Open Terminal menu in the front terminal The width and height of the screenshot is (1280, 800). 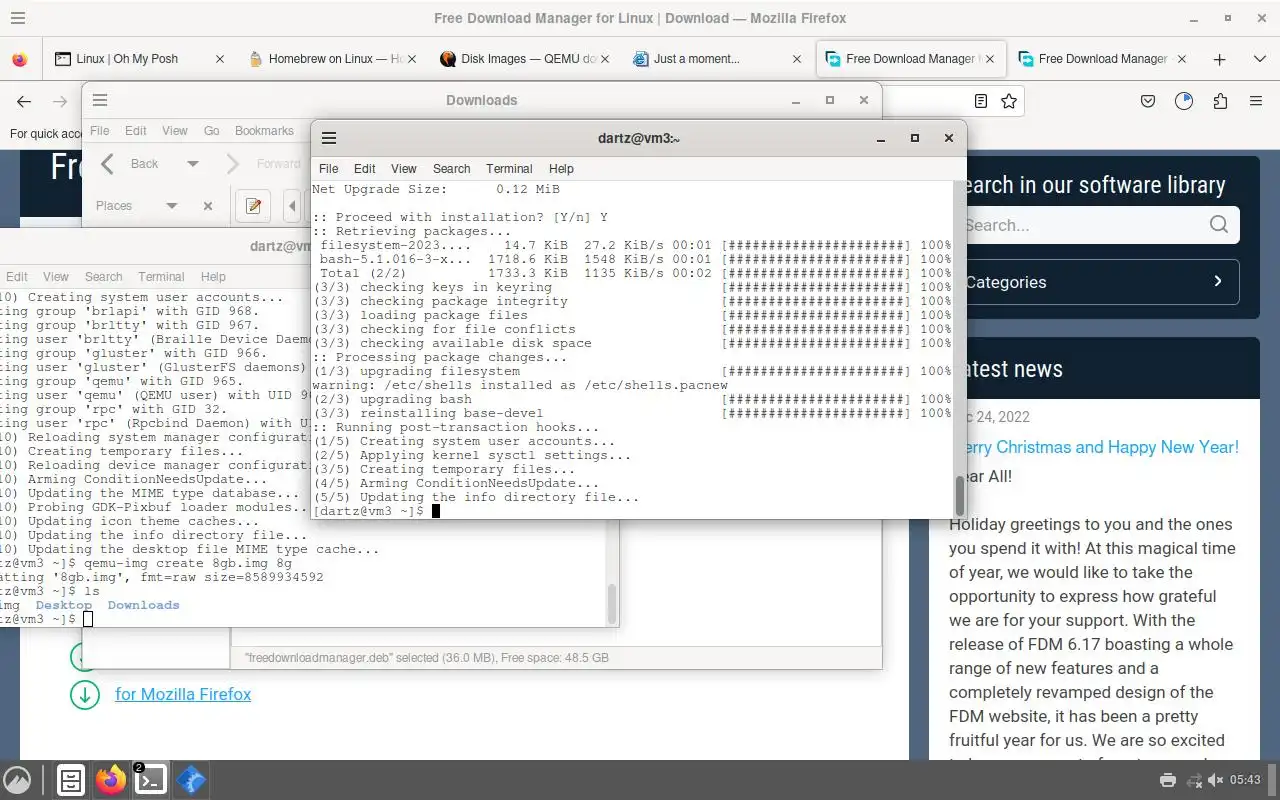click(x=509, y=169)
